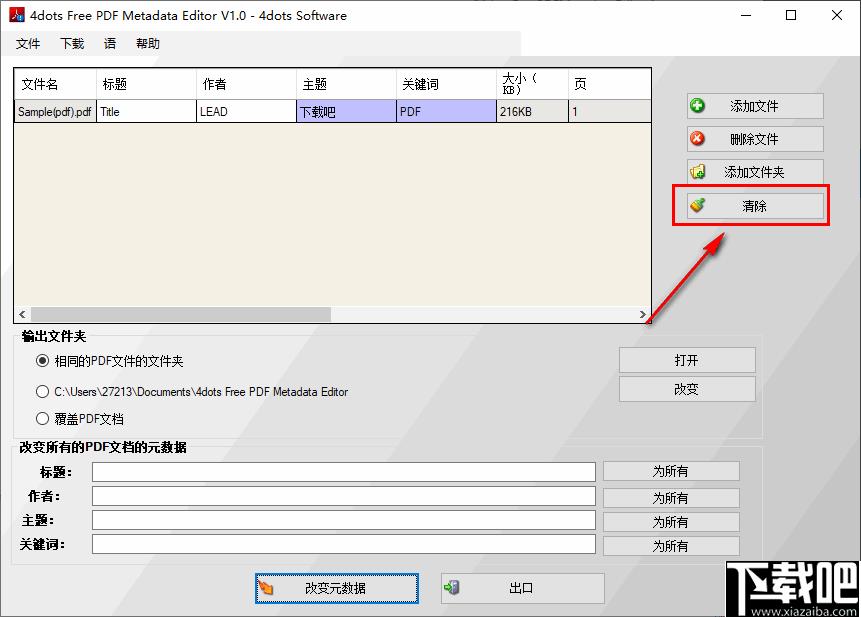Click the 216KB size cell
Screen dimensions: 861x617
click(x=532, y=111)
